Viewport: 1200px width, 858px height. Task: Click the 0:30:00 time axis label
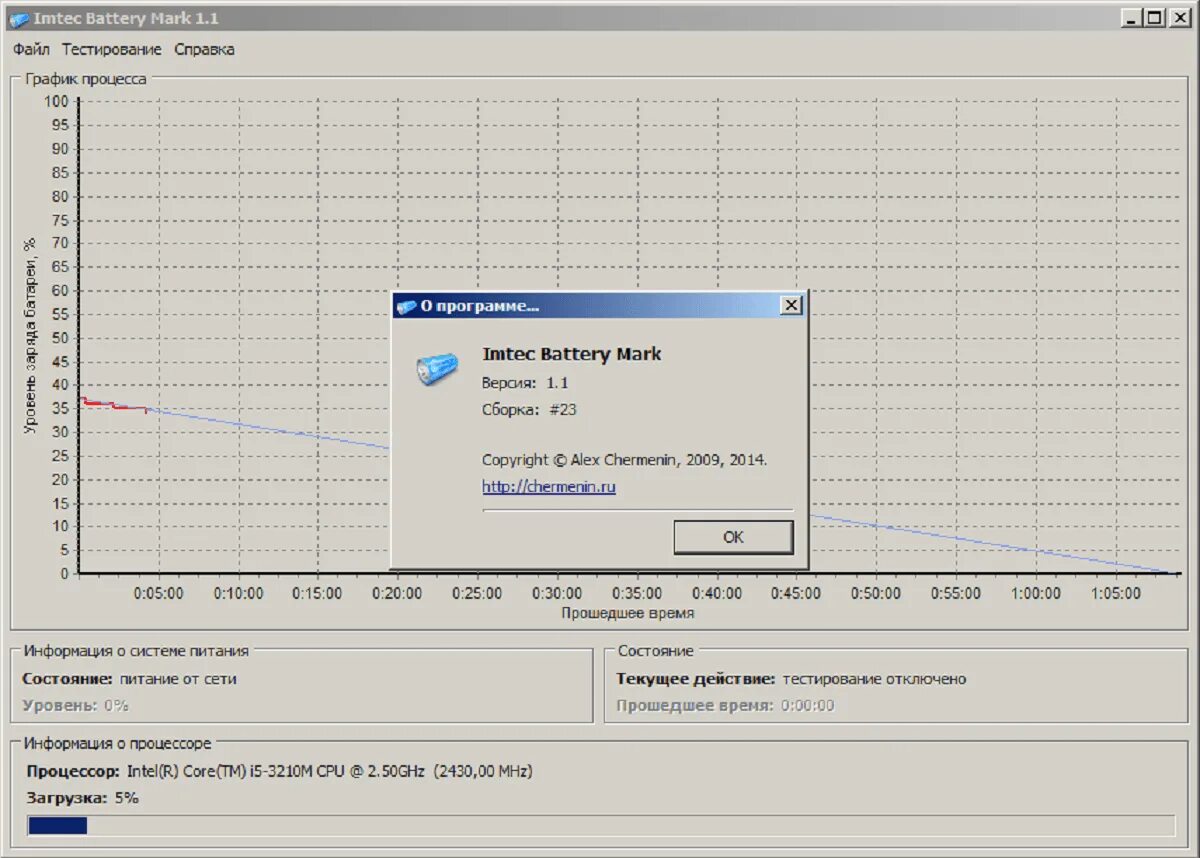(x=557, y=593)
